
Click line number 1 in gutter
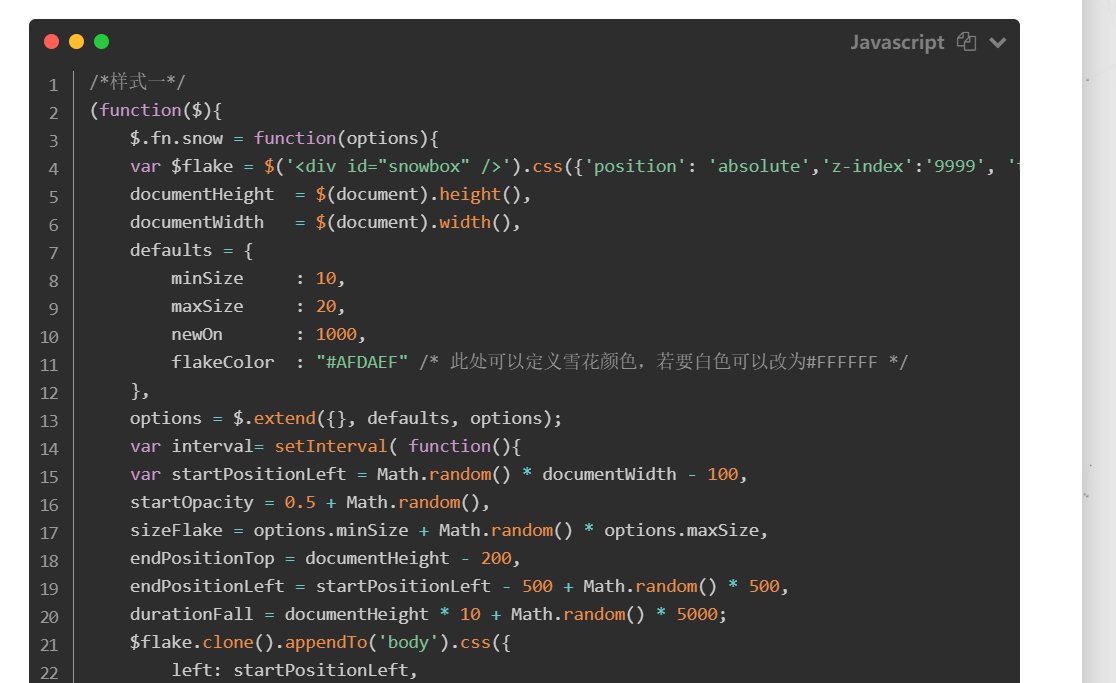pyautogui.click(x=53, y=85)
